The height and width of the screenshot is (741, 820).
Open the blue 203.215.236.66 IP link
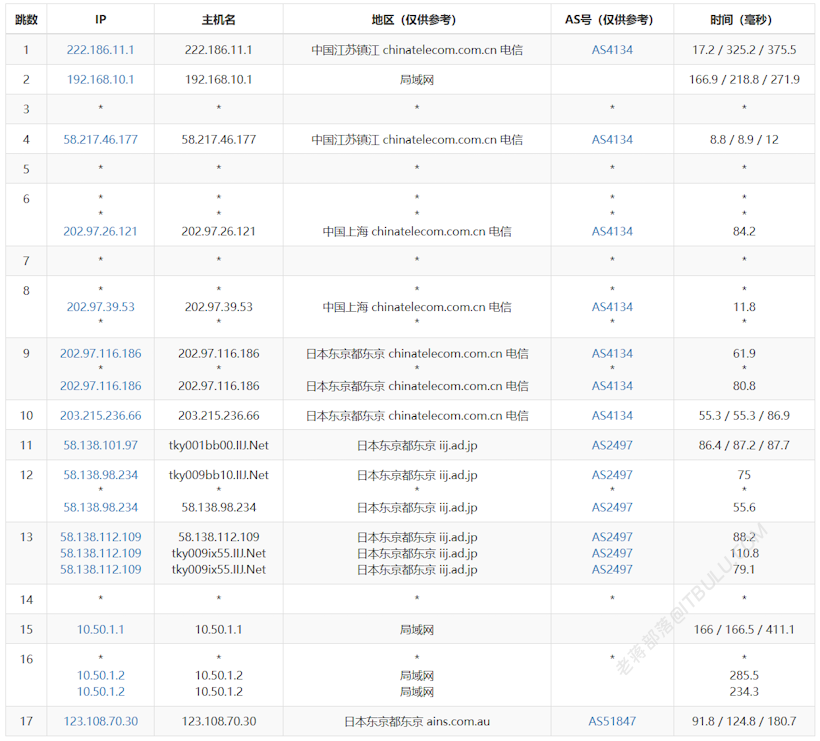(100, 415)
